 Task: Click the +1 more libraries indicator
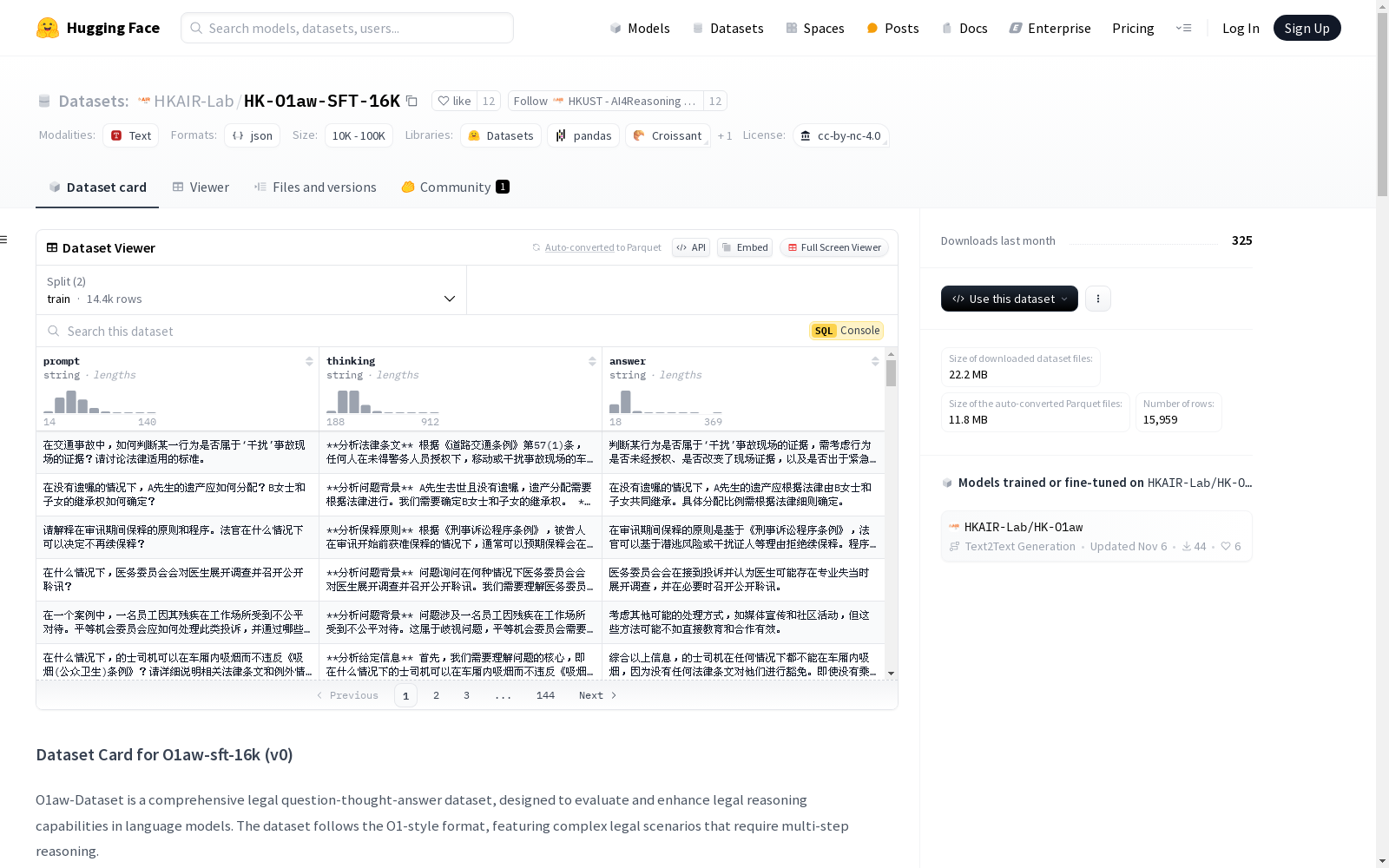coord(725,135)
